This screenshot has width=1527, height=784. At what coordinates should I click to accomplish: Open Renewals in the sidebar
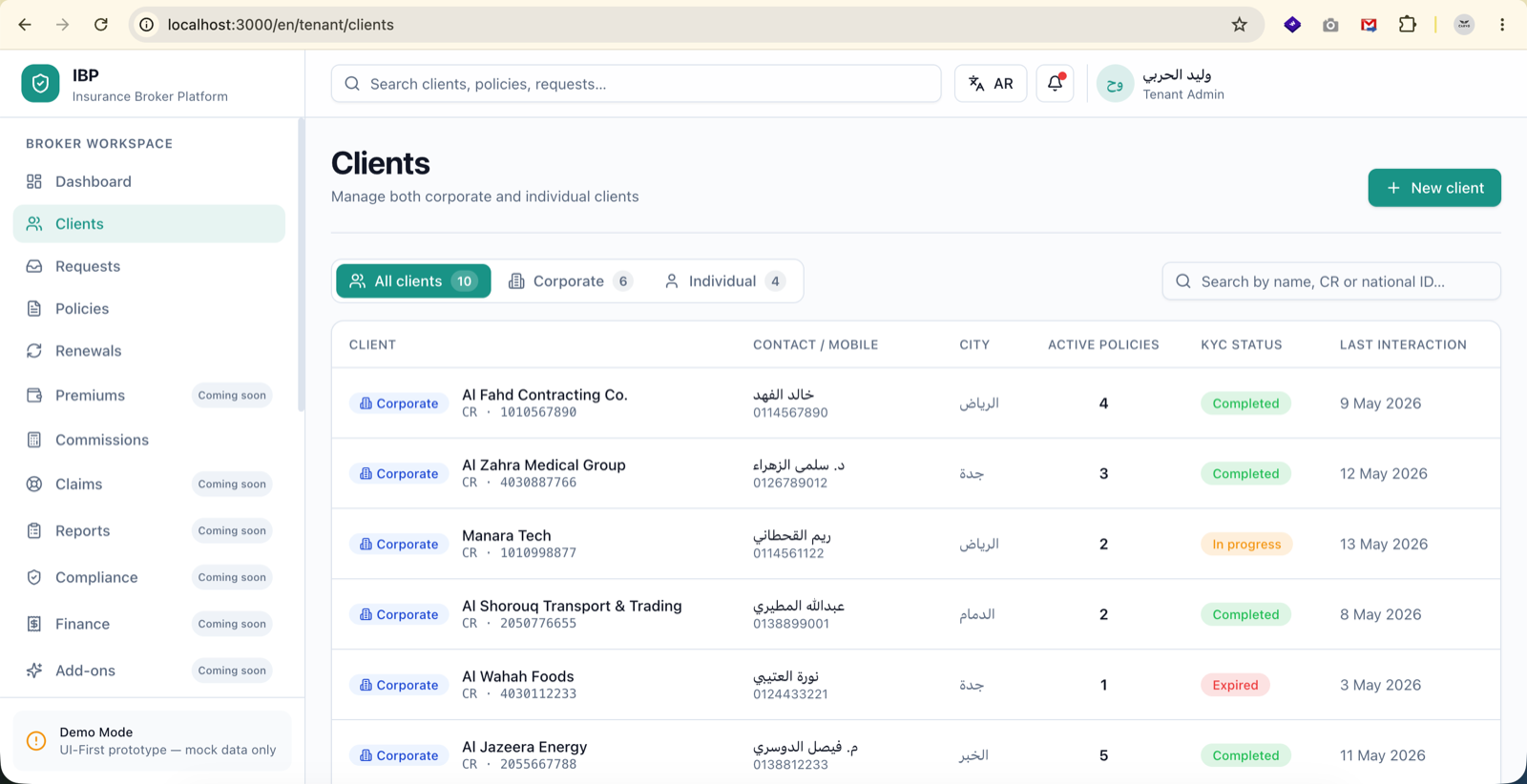point(149,351)
